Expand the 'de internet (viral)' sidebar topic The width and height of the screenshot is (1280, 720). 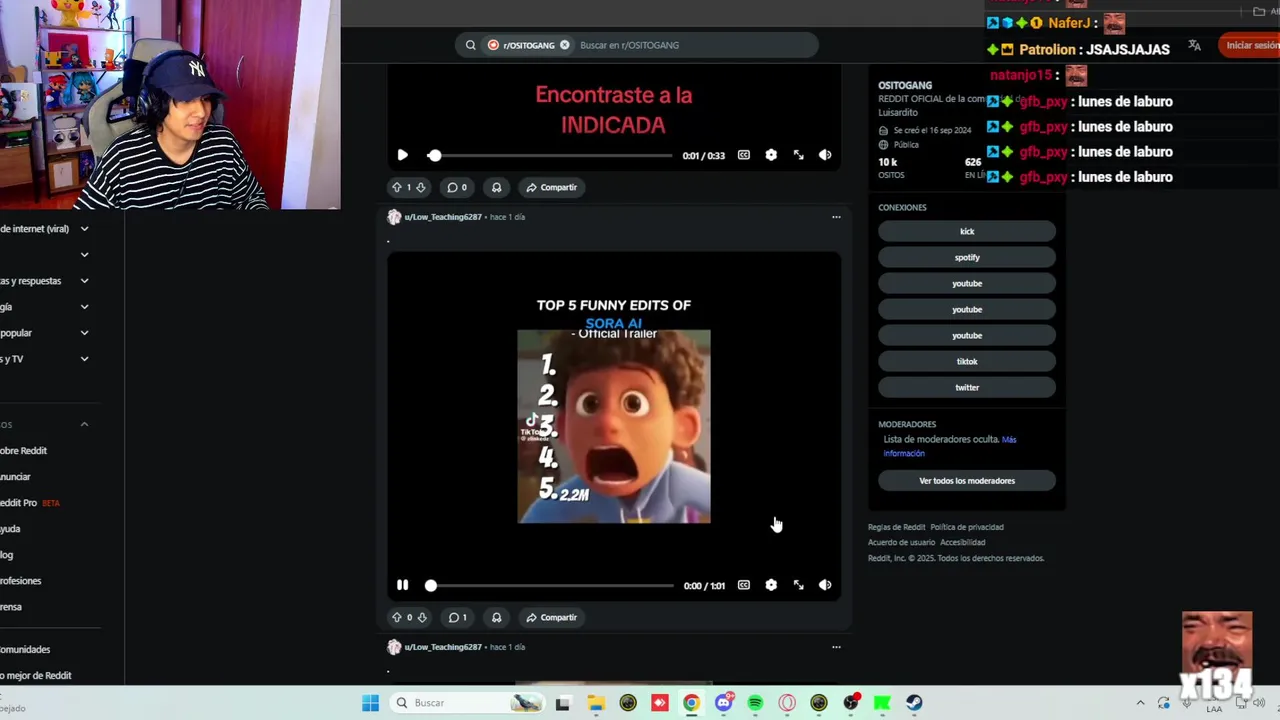84,229
